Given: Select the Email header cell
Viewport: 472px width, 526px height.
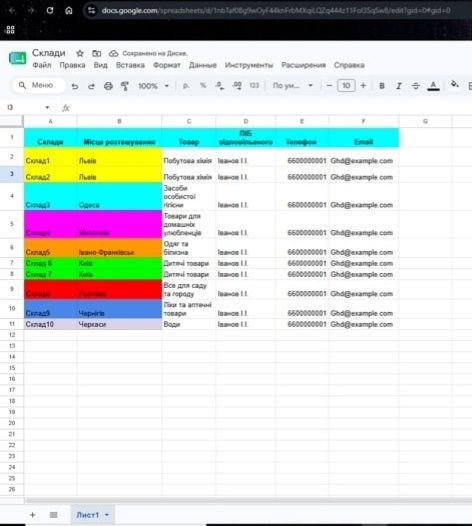Looking at the screenshot, I should pyautogui.click(x=364, y=137).
